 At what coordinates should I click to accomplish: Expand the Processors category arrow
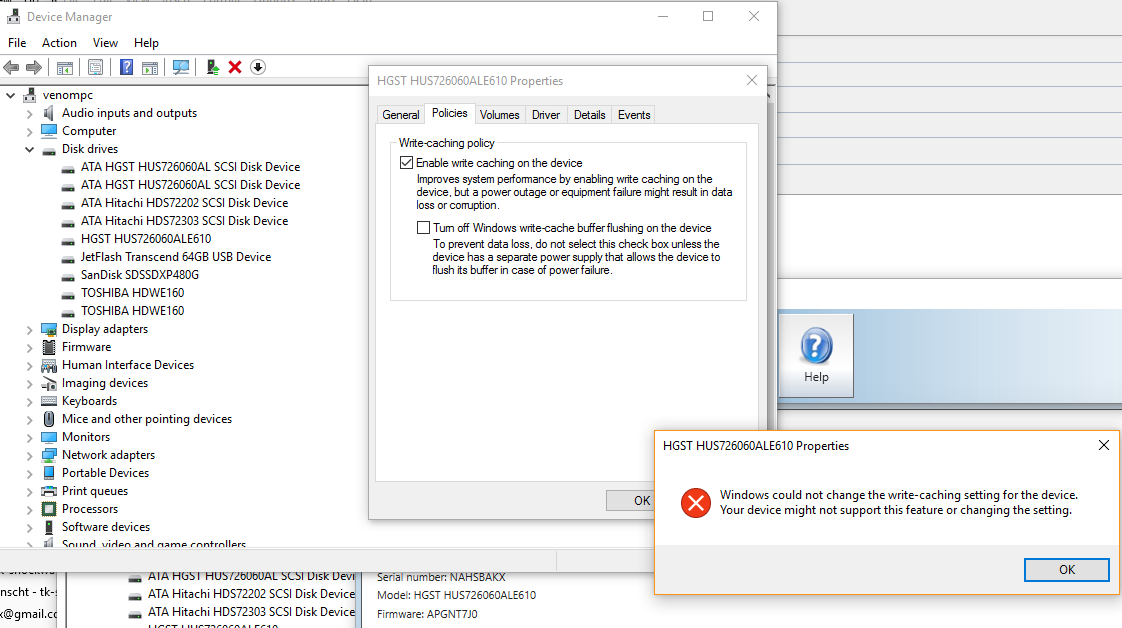pyautogui.click(x=29, y=510)
